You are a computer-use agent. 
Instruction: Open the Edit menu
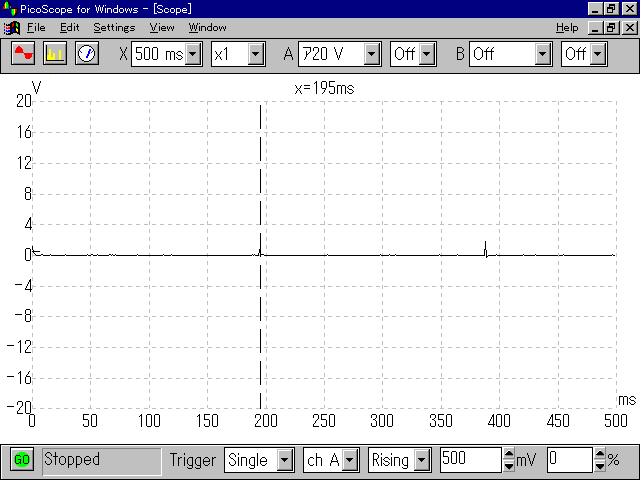(x=69, y=28)
